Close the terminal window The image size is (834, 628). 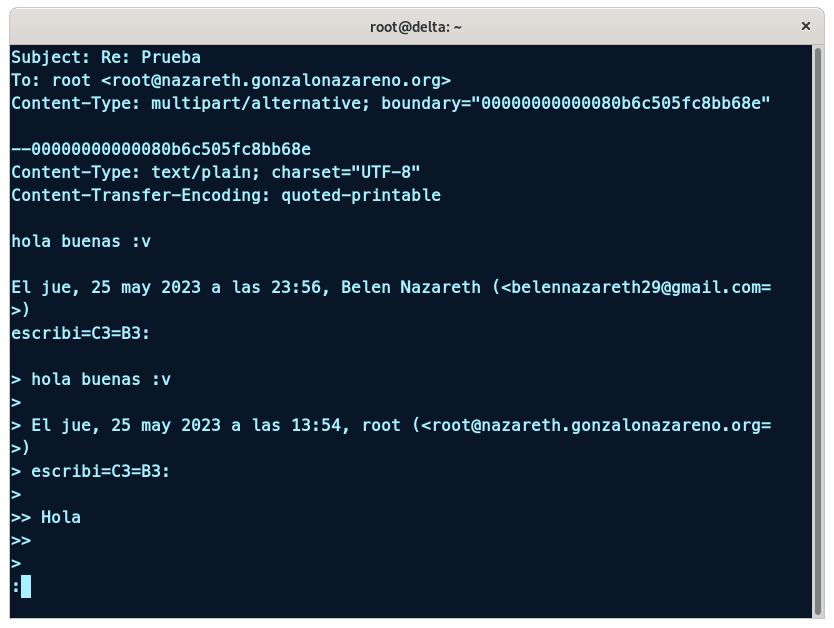pos(805,27)
